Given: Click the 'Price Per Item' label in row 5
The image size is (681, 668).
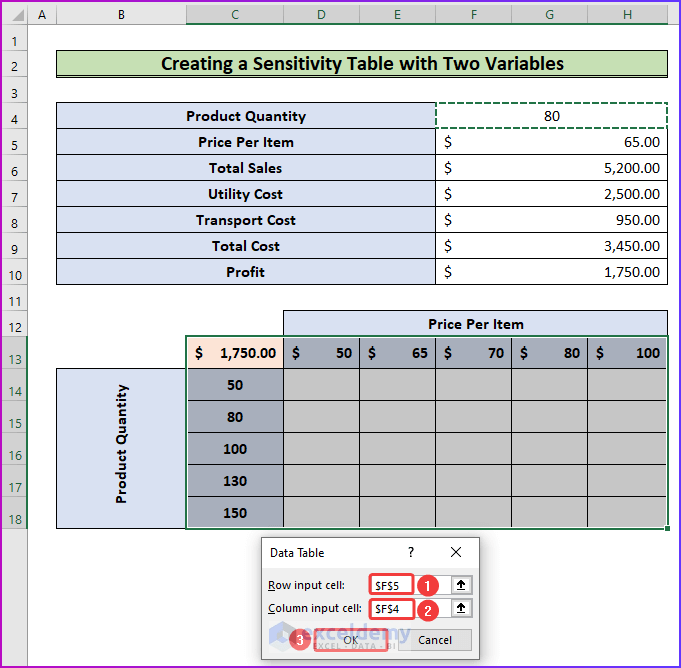Looking at the screenshot, I should click(x=246, y=142).
